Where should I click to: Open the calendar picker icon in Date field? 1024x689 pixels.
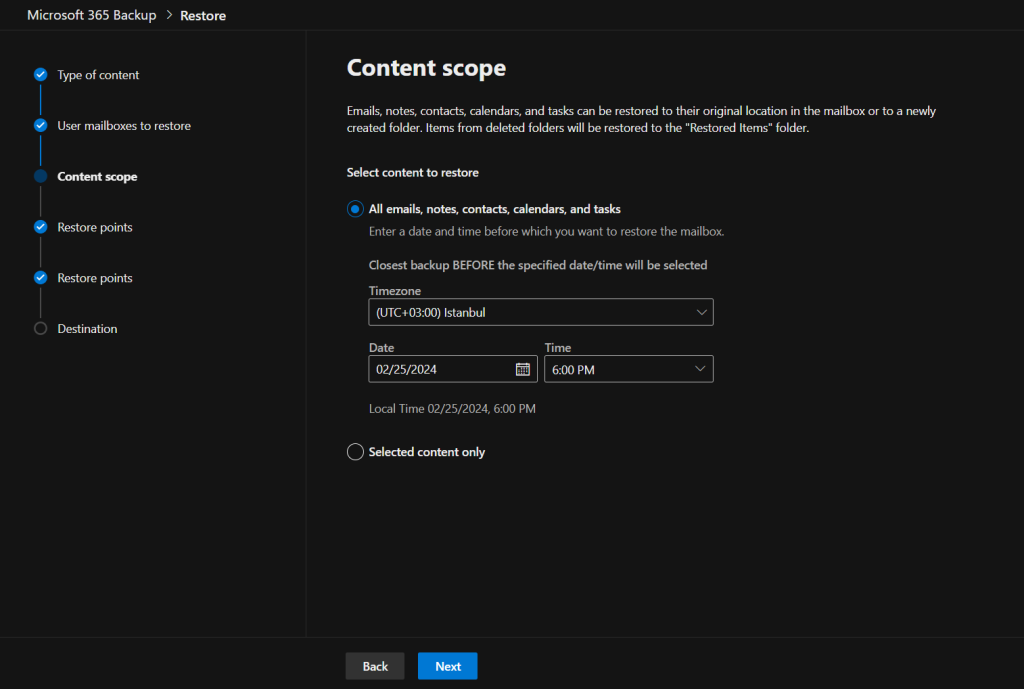522,369
